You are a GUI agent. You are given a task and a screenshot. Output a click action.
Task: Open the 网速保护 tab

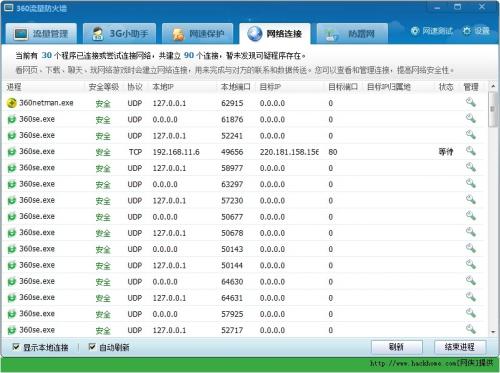198,34
